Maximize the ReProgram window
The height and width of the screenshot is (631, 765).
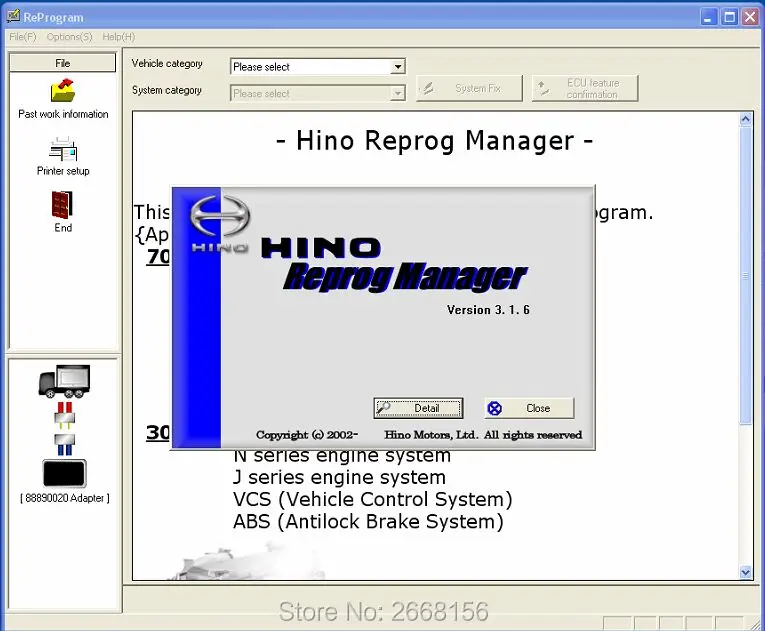pyautogui.click(x=729, y=18)
